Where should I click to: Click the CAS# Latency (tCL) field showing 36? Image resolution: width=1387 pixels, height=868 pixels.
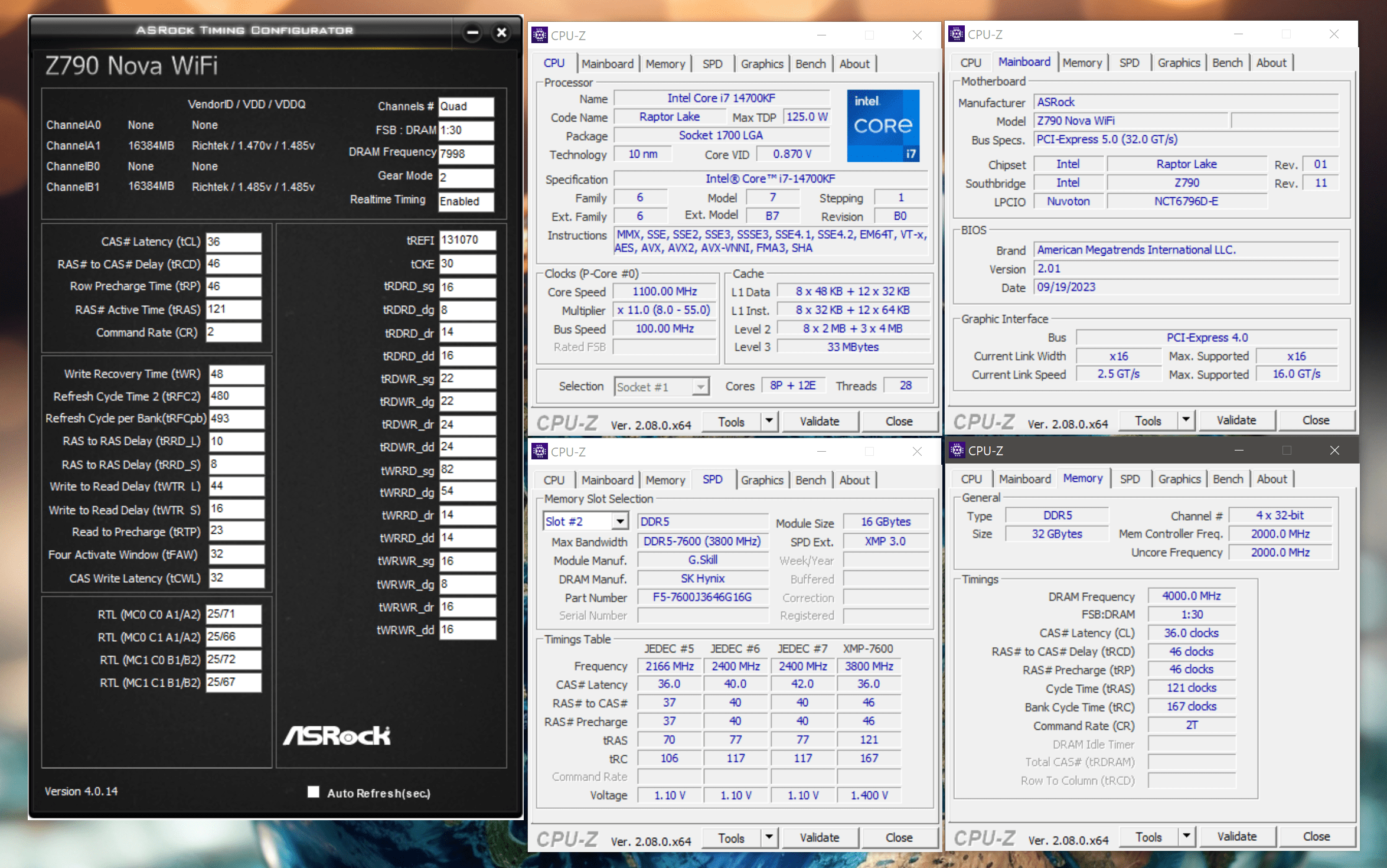[x=233, y=242]
